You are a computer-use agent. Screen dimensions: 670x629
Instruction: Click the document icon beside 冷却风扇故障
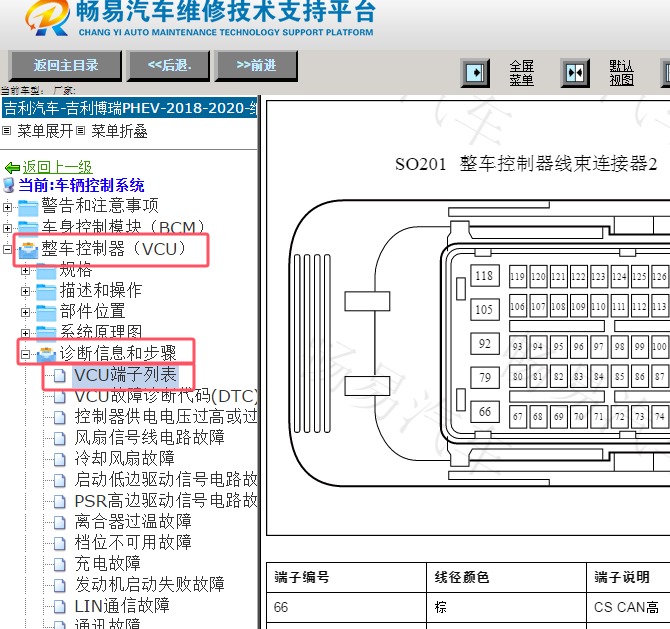coord(60,459)
